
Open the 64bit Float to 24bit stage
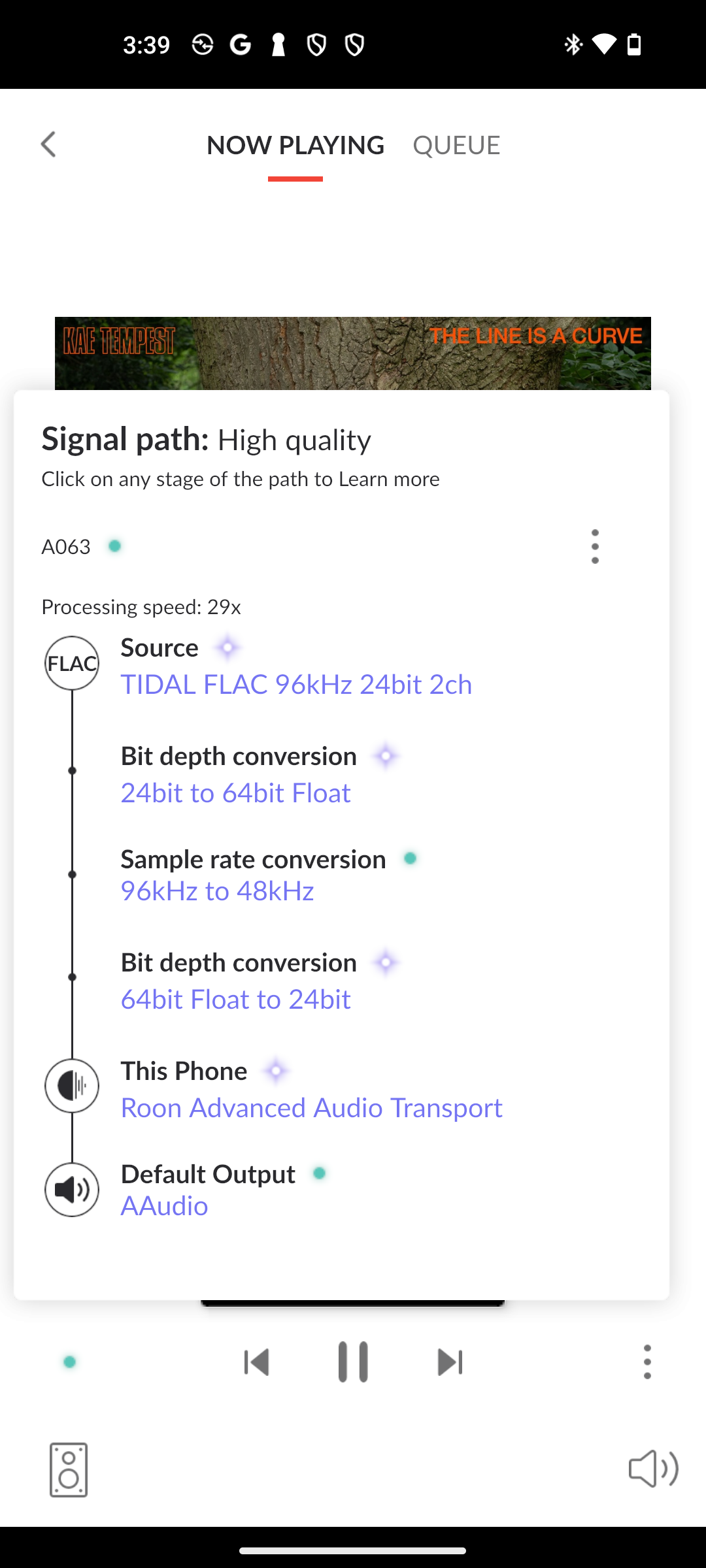pyautogui.click(x=235, y=999)
